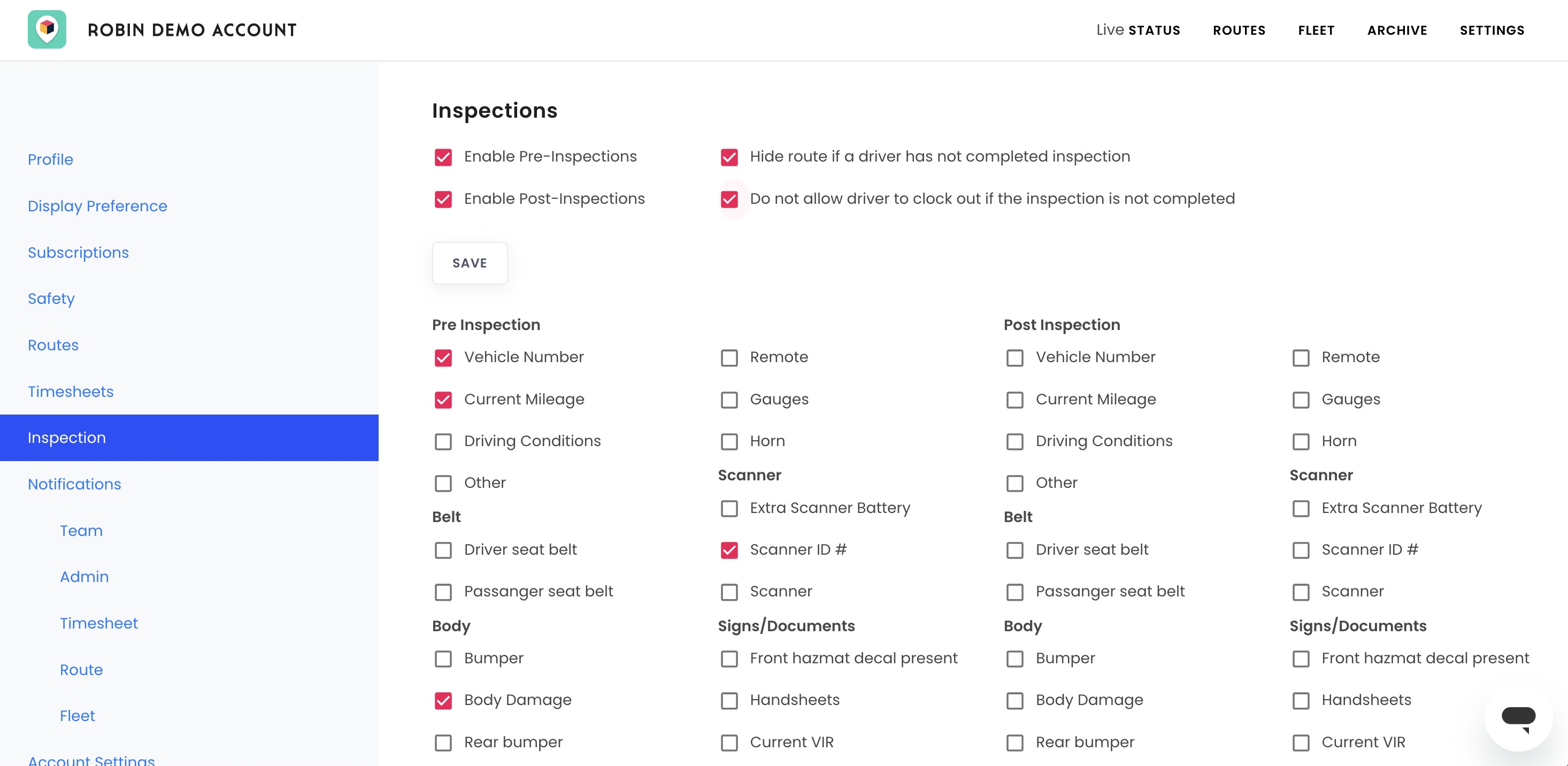
Task: Uncheck Enable Pre-Inspections checkbox
Action: click(443, 157)
